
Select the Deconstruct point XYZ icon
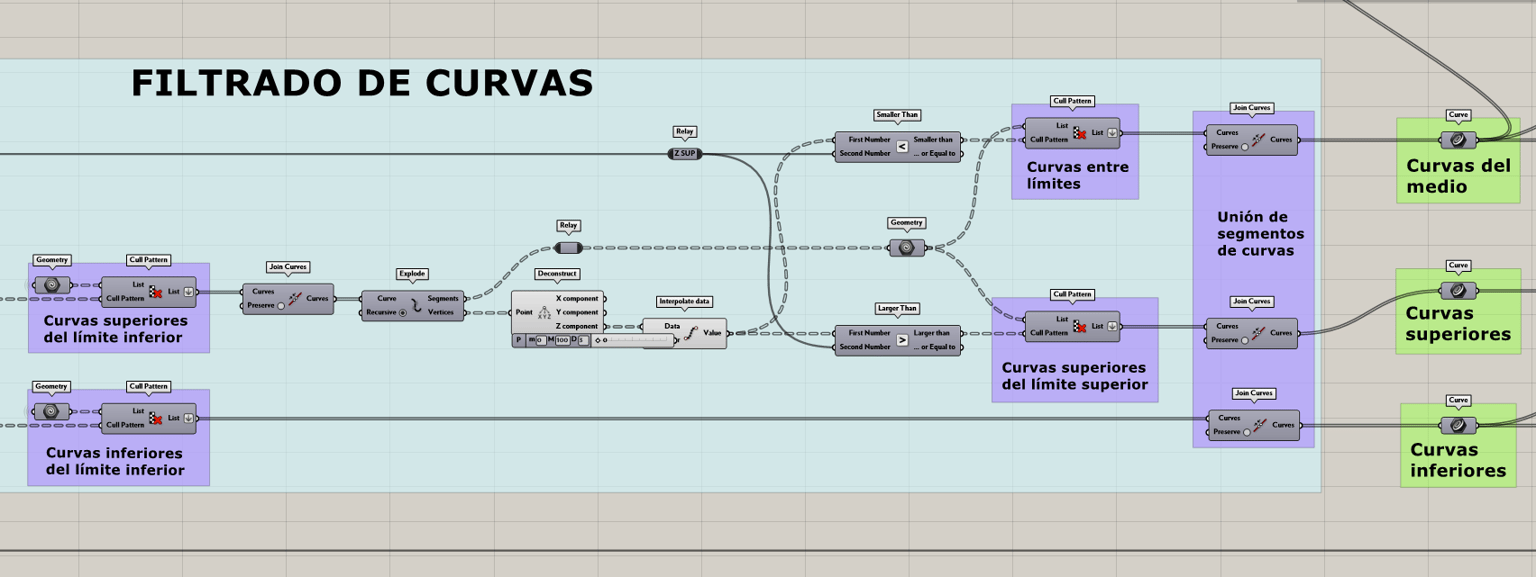point(544,312)
